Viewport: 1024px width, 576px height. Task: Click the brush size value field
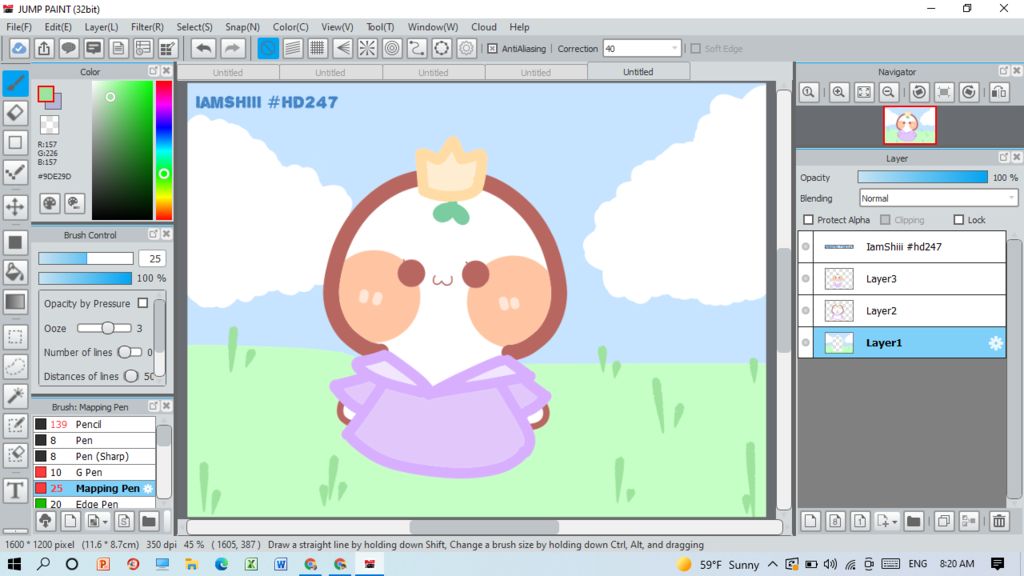tap(154, 259)
